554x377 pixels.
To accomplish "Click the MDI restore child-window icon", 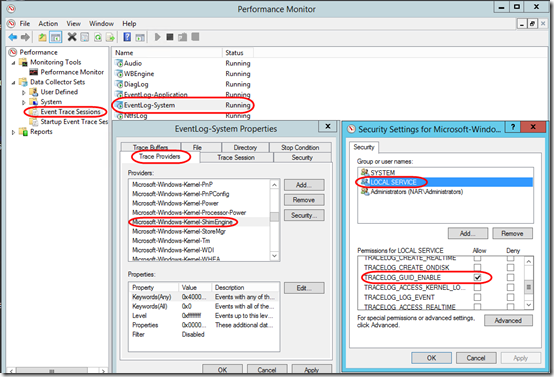I will (x=532, y=24).
